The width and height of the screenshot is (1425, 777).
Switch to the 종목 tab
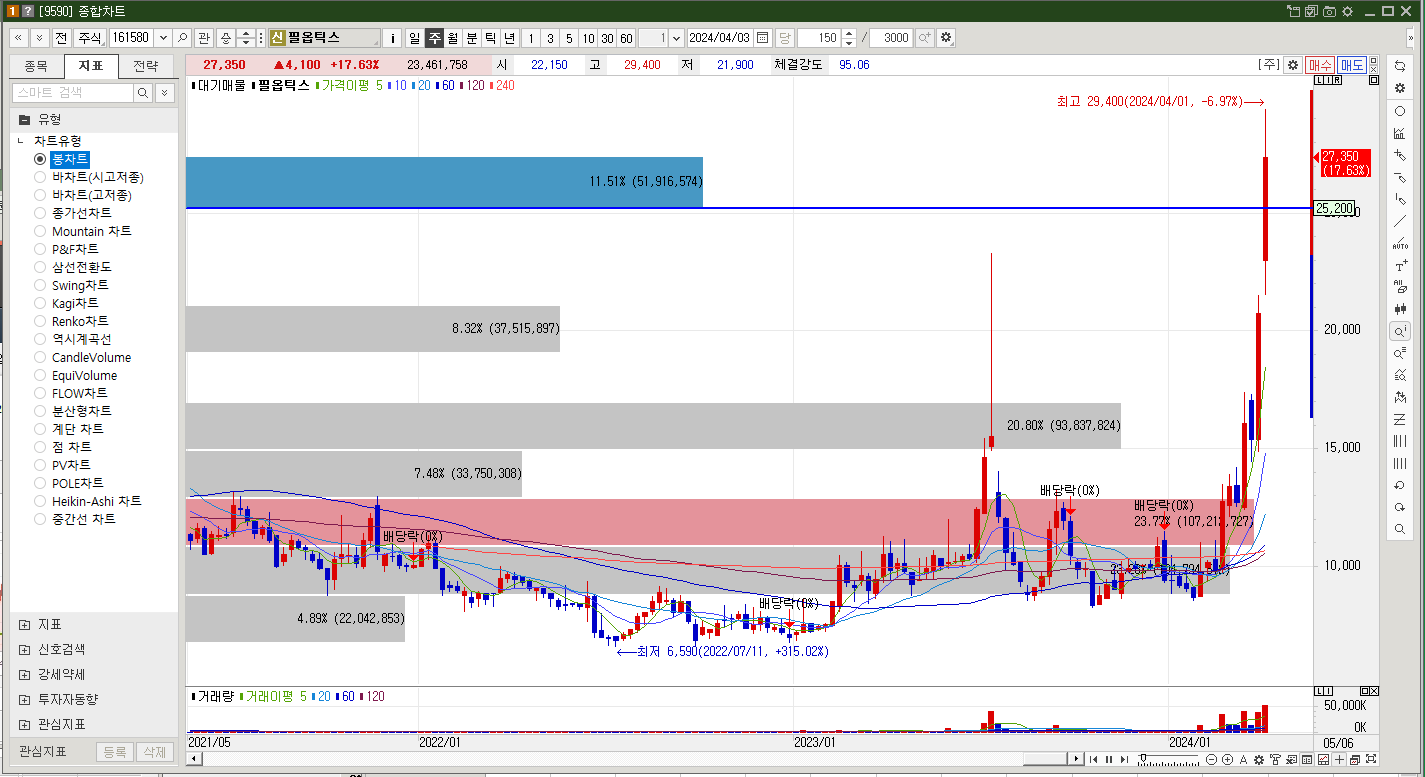[x=36, y=66]
